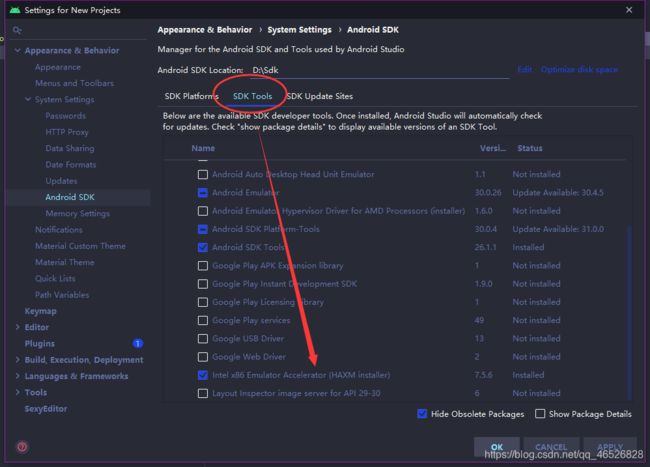Expand Languages & Frameworks node
650x467 pixels.
click(x=17, y=376)
